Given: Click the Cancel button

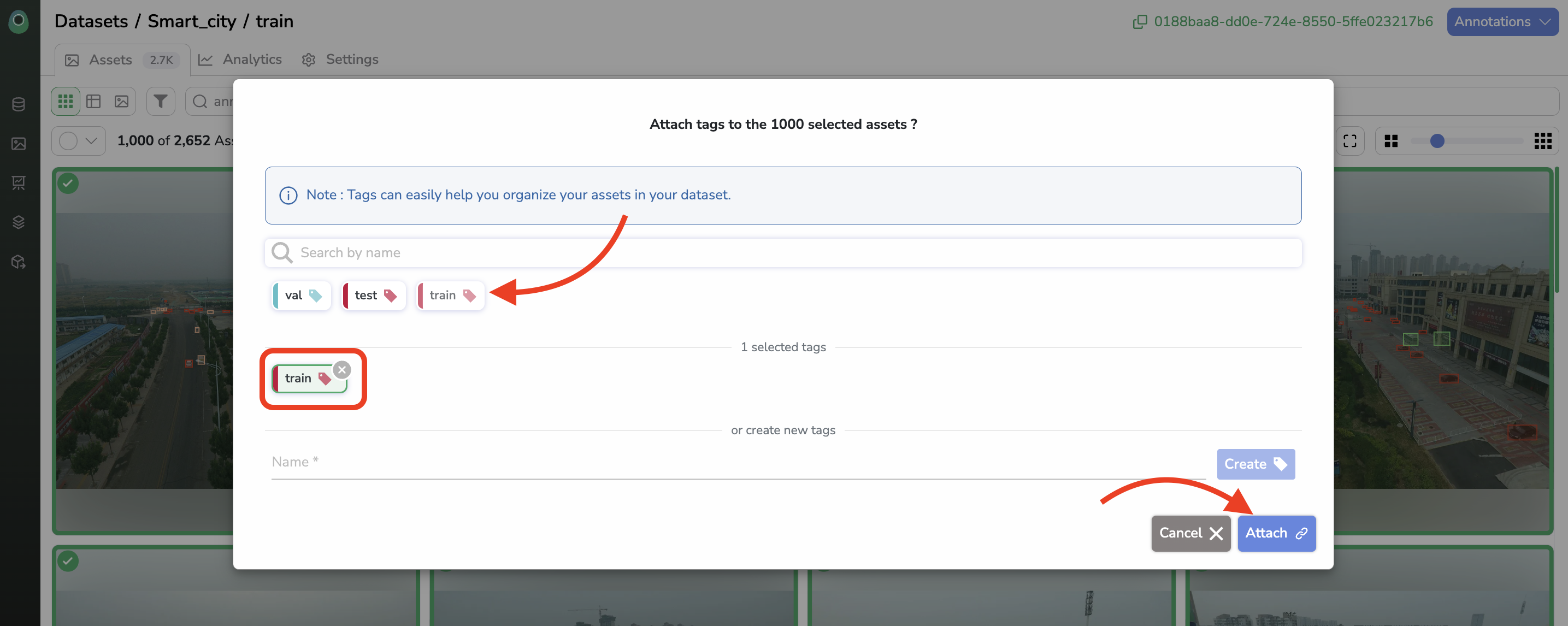Looking at the screenshot, I should pyautogui.click(x=1190, y=533).
